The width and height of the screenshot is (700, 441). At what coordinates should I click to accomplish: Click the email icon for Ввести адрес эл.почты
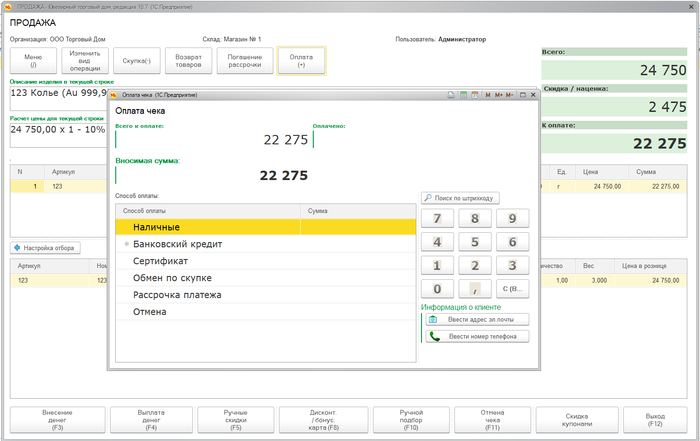pyautogui.click(x=433, y=320)
